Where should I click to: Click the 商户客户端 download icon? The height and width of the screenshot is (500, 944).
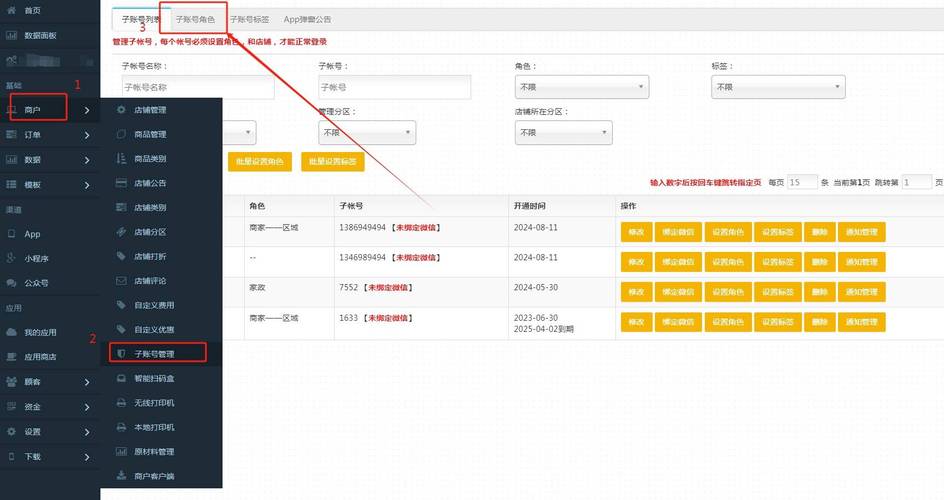[121, 475]
